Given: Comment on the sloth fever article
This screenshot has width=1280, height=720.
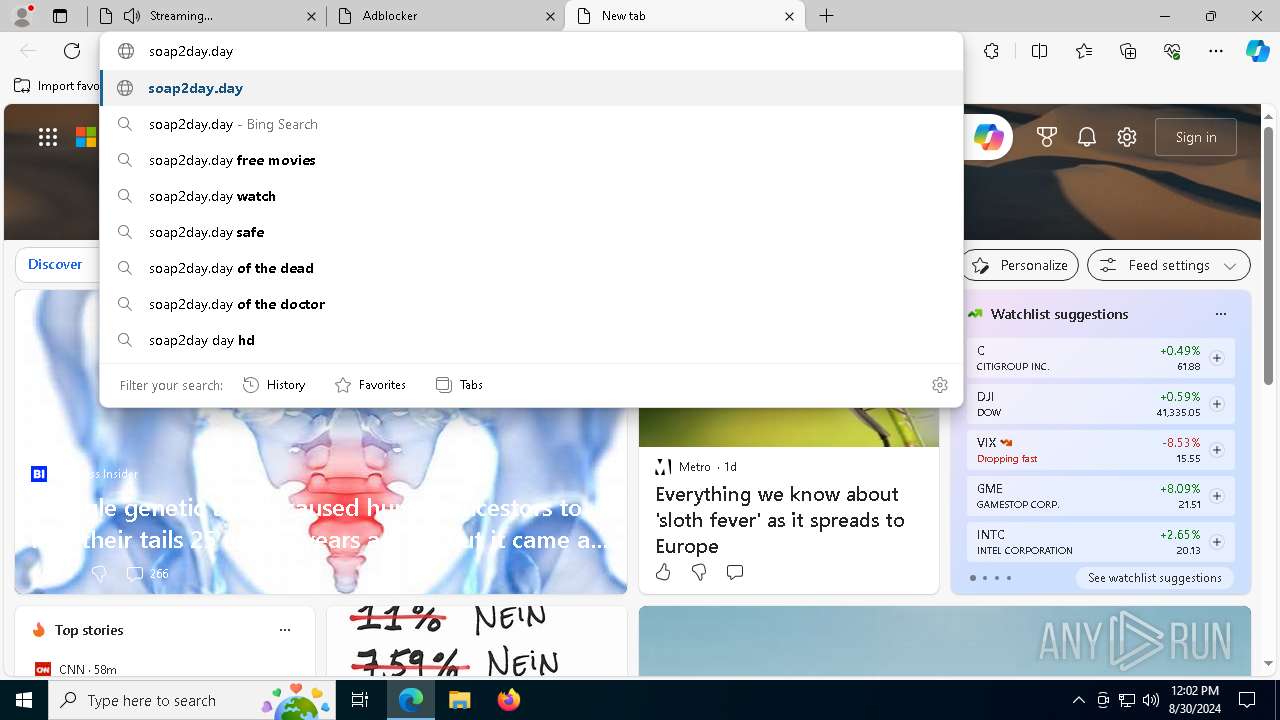Looking at the screenshot, I should 735,572.
